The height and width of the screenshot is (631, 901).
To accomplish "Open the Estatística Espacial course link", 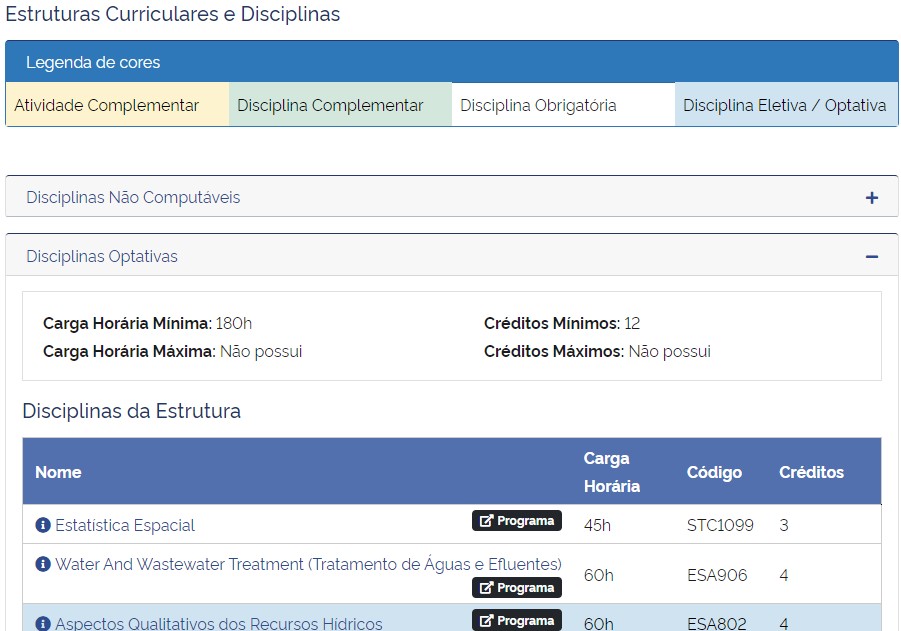I will [125, 525].
